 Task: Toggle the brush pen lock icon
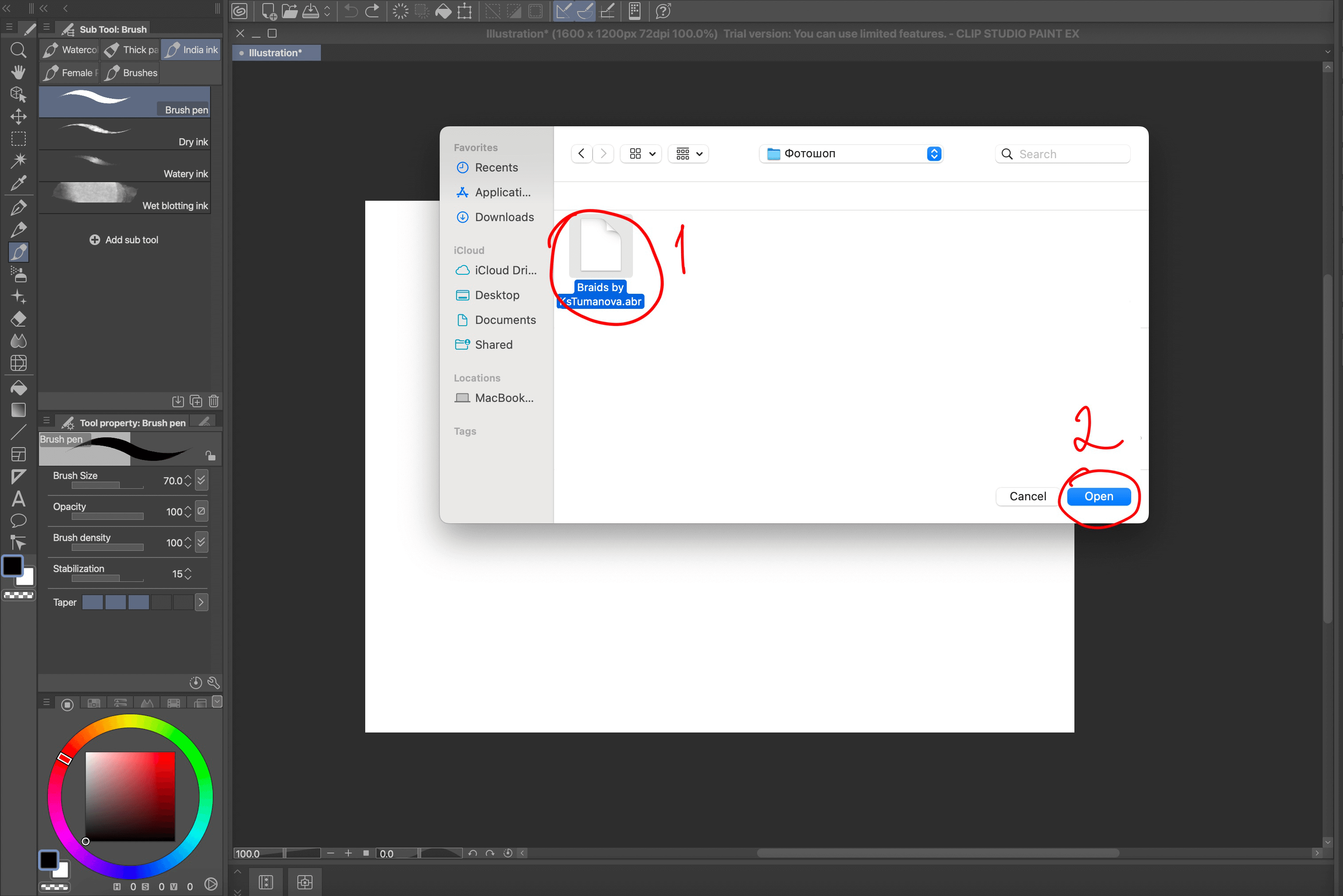(210, 456)
